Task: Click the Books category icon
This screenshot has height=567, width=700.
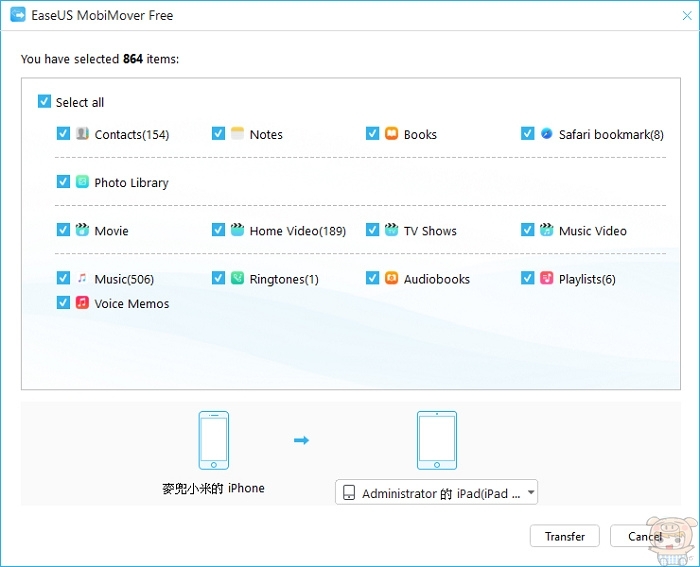Action: coord(391,134)
